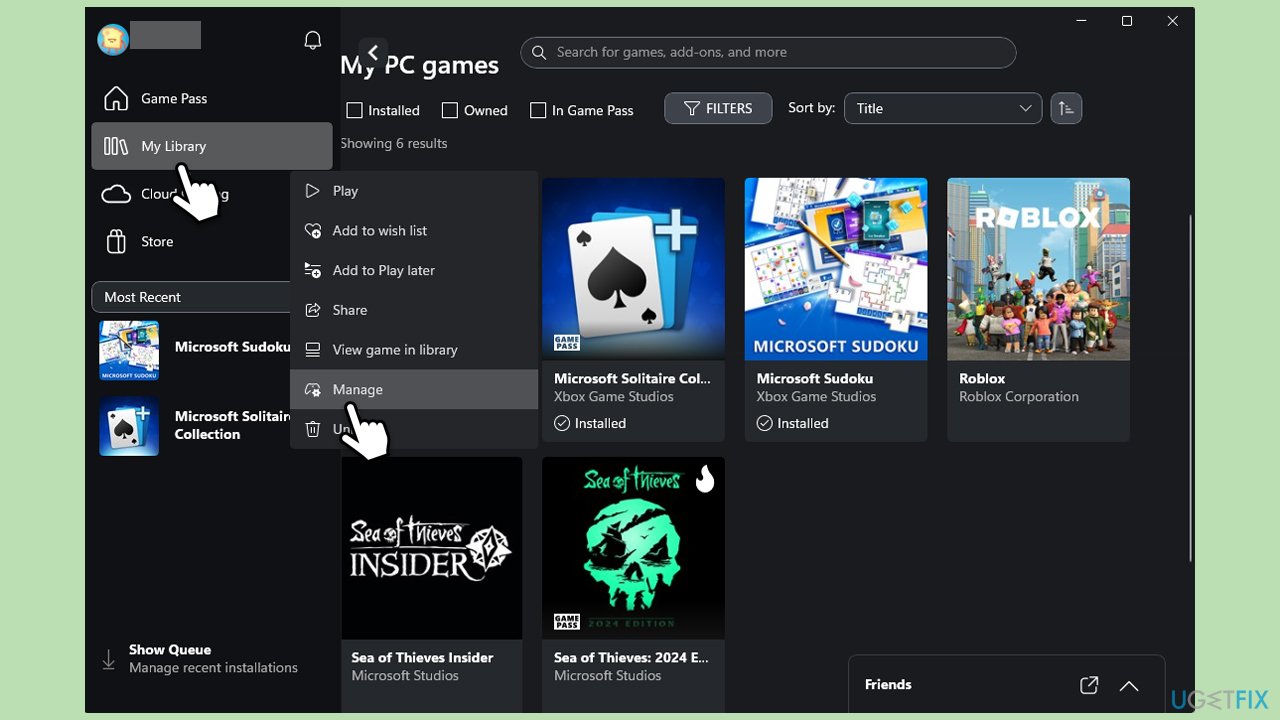
Task: Open the Friends panel header
Action: point(1006,685)
